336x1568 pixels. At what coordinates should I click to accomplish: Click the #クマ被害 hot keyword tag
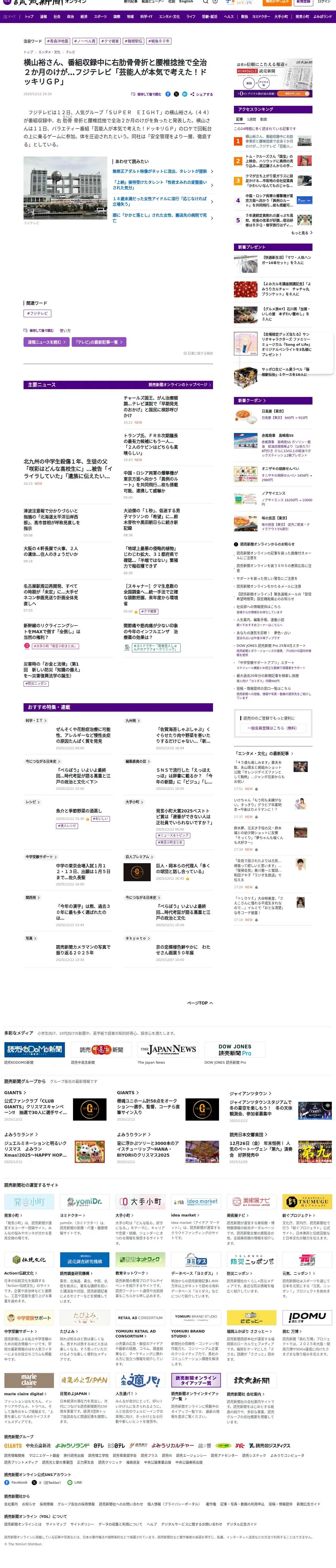(x=110, y=41)
